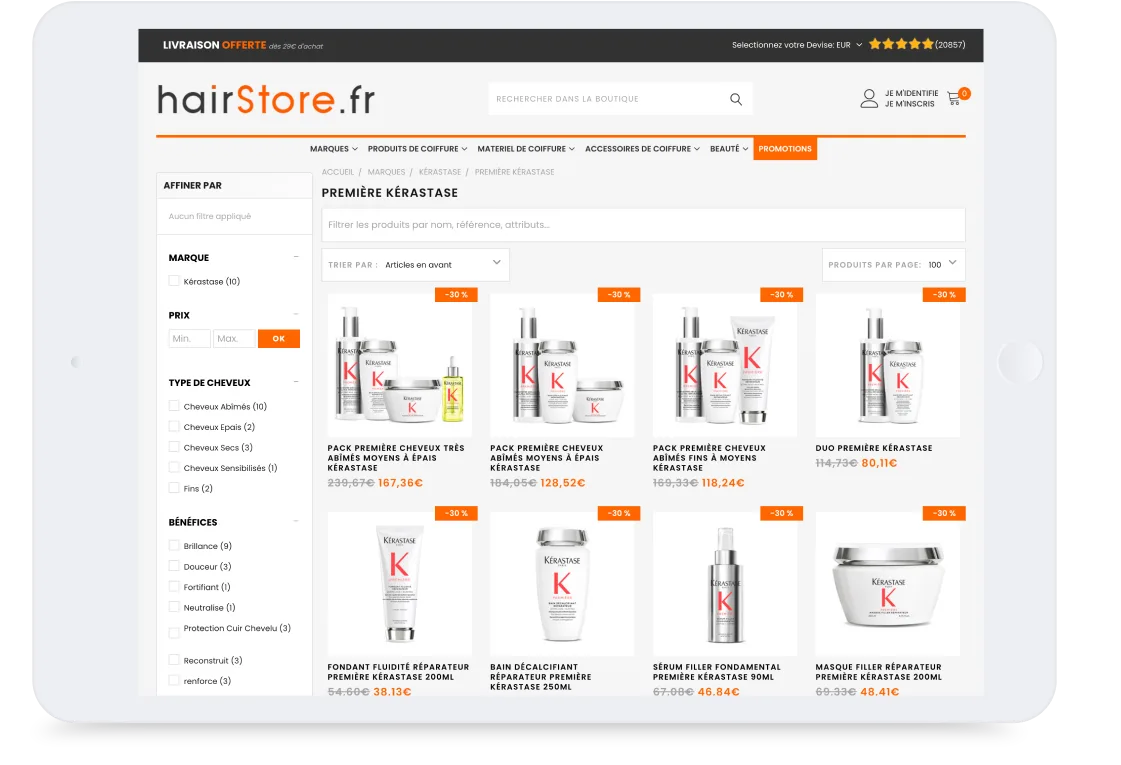Click the orange -30% badge on Duo Première Kérastase
This screenshot has height=765, width=1121.
[x=941, y=294]
